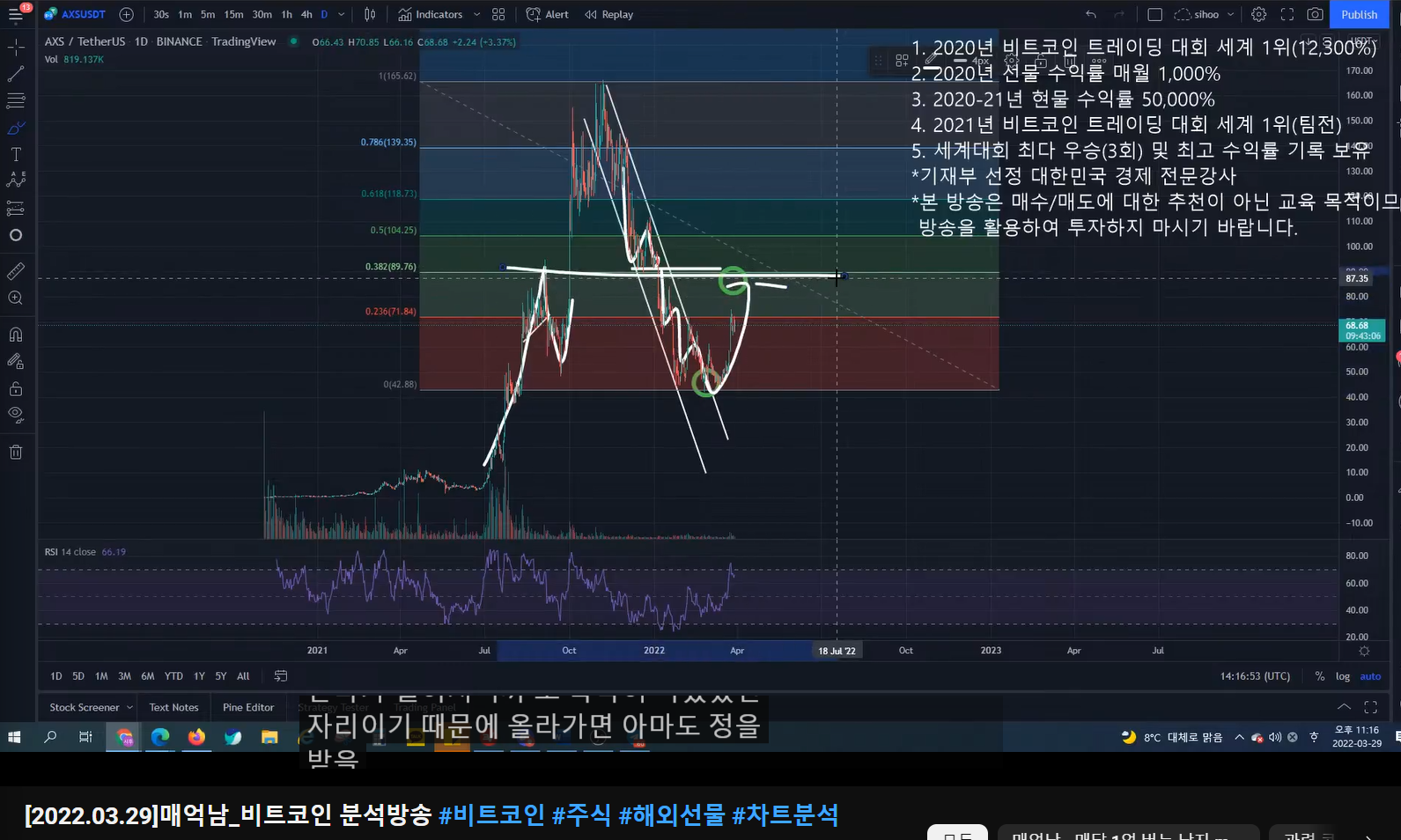Viewport: 1401px width, 840px height.
Task: Open the Text Notes tab
Action: [x=174, y=707]
